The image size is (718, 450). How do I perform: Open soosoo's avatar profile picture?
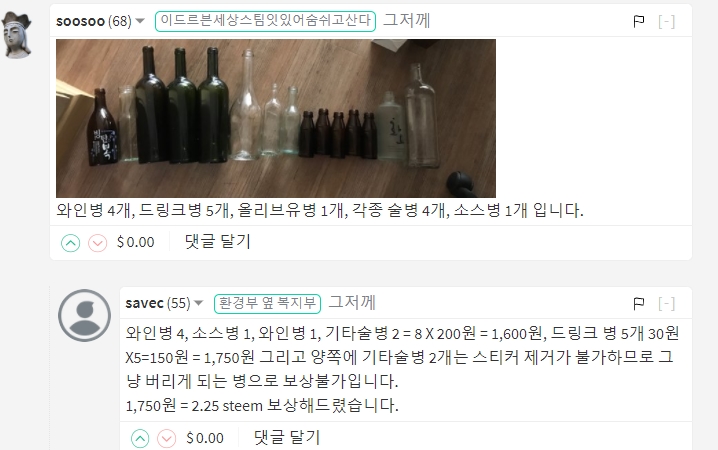click(x=17, y=35)
